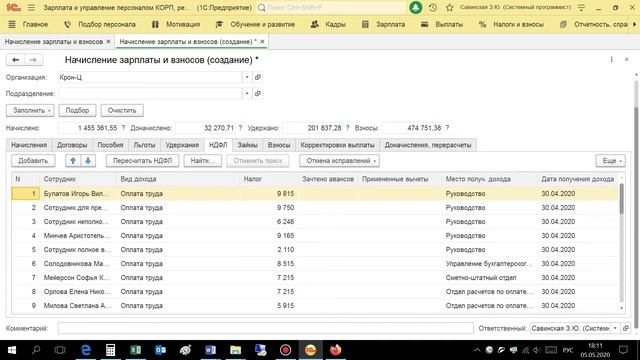Switch input language РУС indicator
Viewport: 640px width, 360px height.
coord(568,350)
